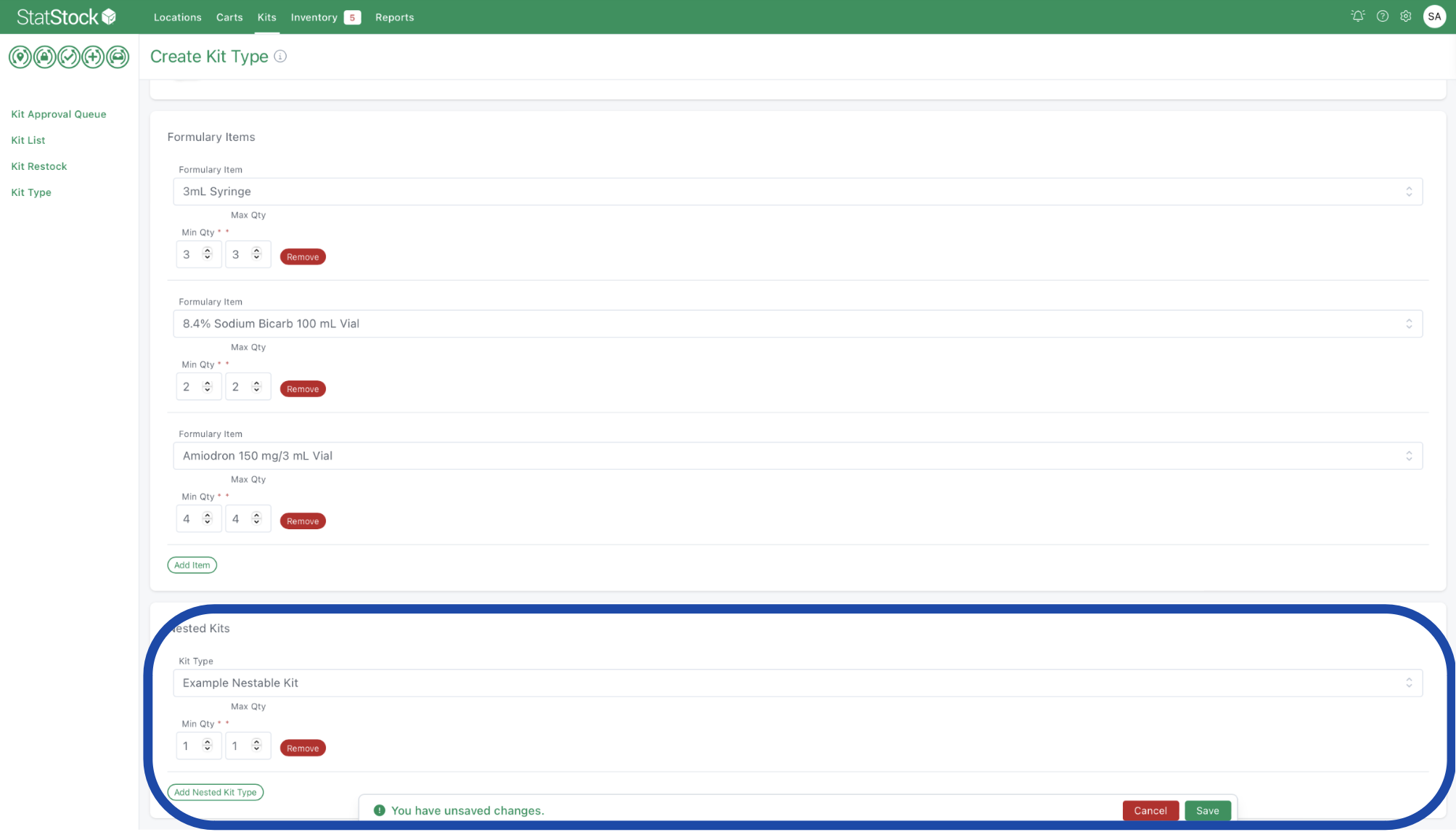Click the Max Qty stepper for Amiodron
The image size is (1456, 832).
(x=256, y=518)
